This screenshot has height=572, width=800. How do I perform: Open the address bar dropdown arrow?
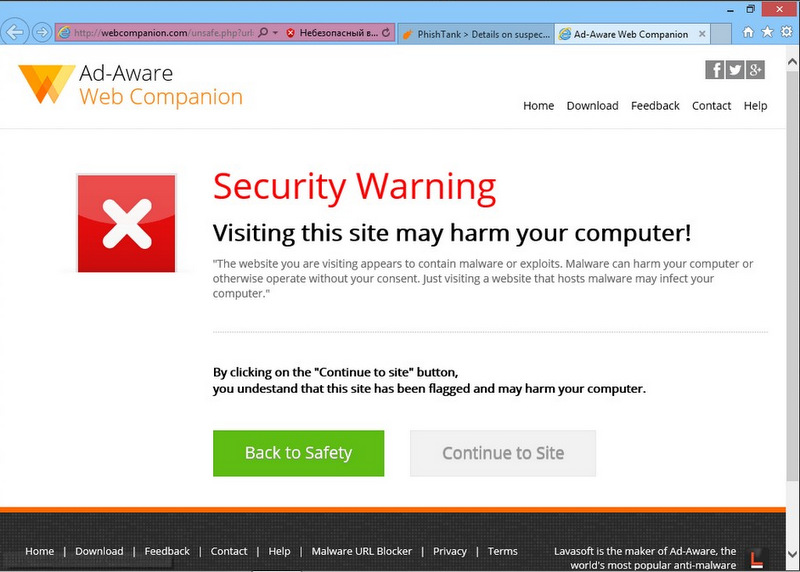point(276,33)
